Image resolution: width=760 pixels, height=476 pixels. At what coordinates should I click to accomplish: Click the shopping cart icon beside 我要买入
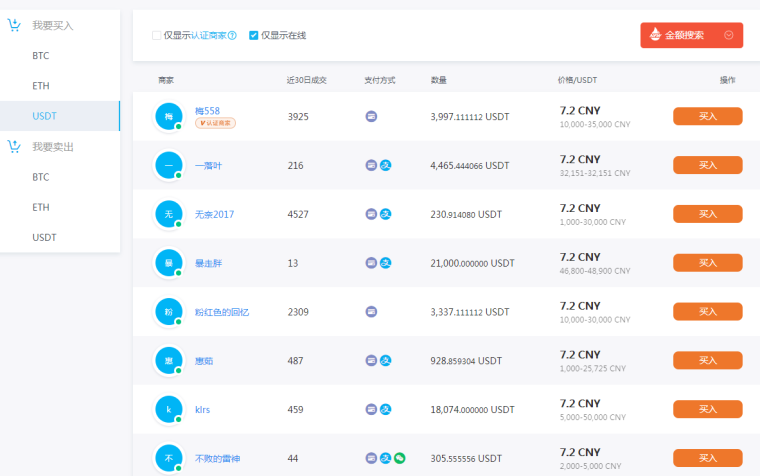click(x=14, y=25)
